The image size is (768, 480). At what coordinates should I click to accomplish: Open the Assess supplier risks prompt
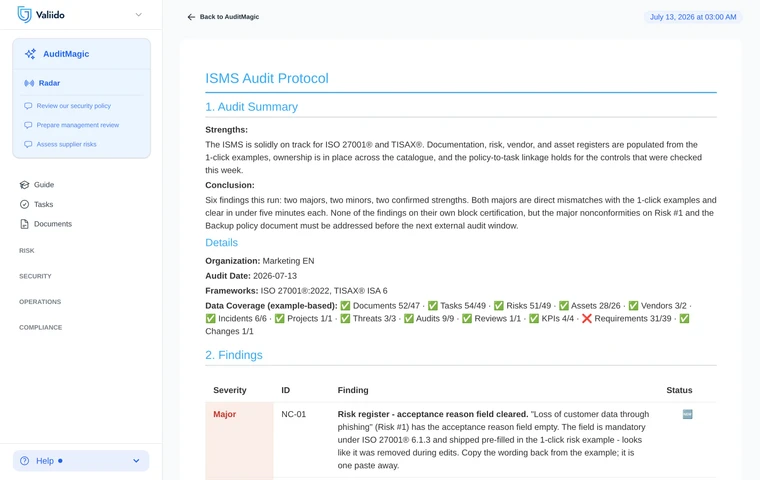(x=66, y=144)
